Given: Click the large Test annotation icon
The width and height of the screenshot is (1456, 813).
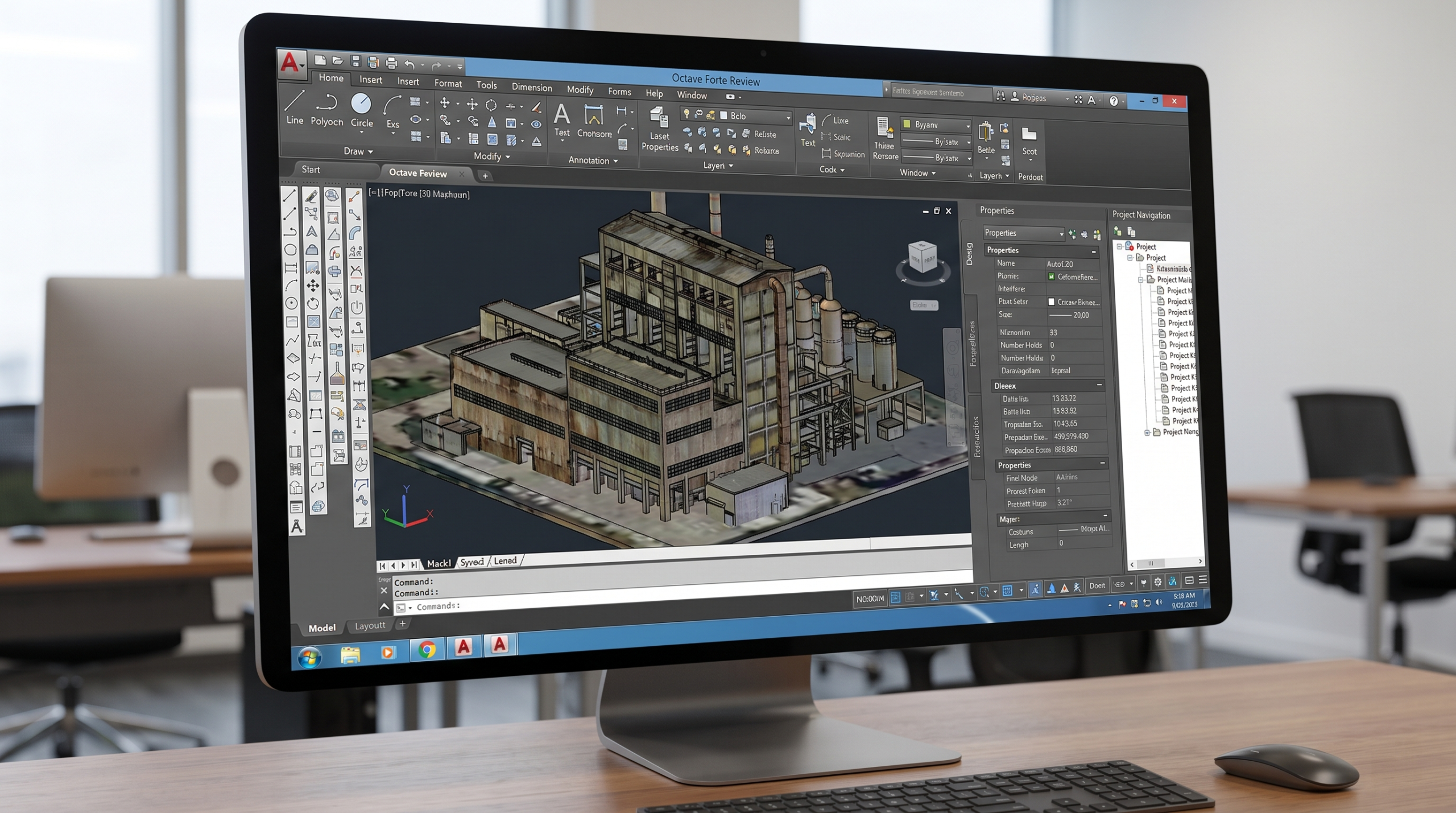Looking at the screenshot, I should (561, 120).
